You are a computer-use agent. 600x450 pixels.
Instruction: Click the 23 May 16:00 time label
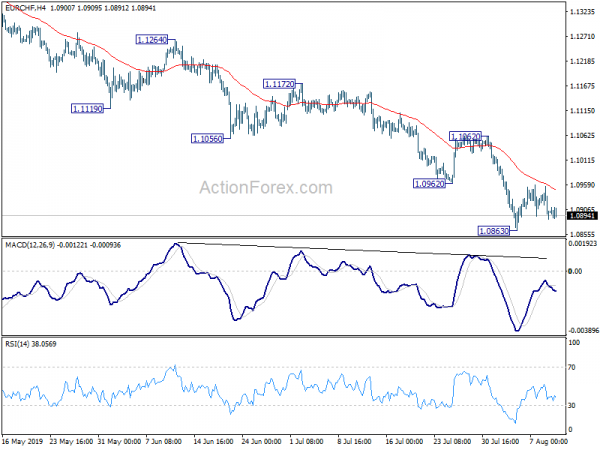coord(71,441)
